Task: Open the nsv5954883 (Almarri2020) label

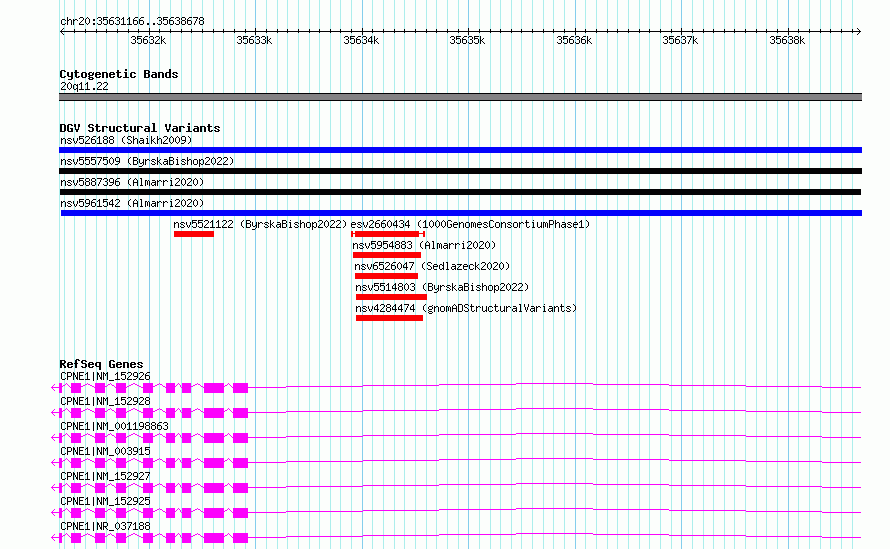Action: (424, 245)
